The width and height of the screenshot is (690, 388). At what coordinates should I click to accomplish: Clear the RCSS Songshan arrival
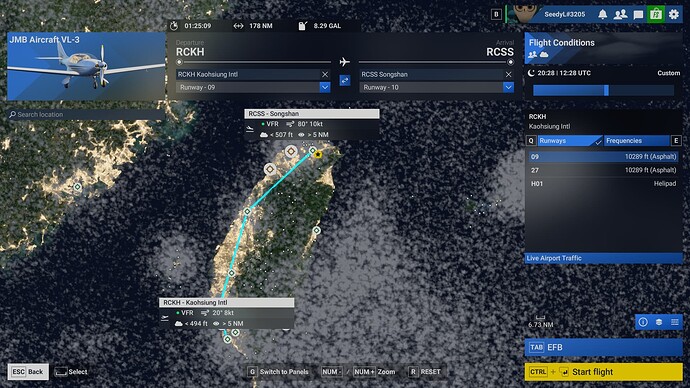coord(508,74)
